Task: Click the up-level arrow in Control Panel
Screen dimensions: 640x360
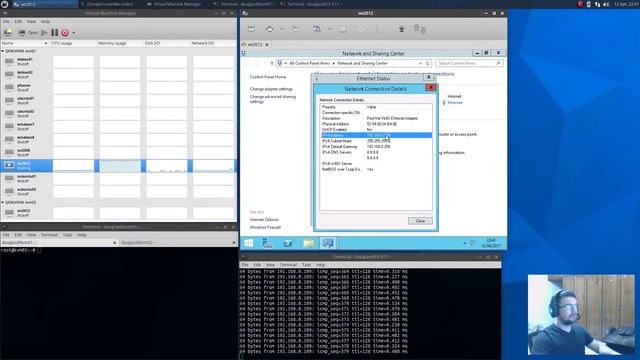Action: click(x=271, y=63)
